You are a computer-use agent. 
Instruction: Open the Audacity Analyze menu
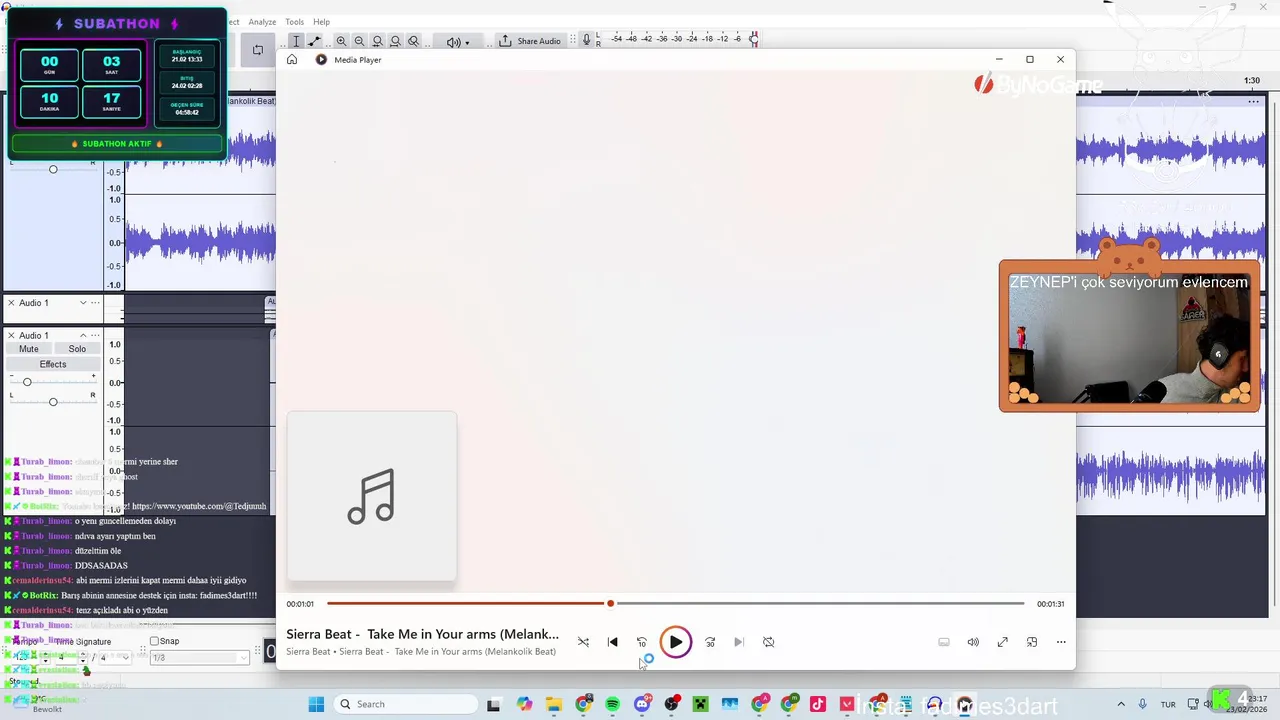262,22
